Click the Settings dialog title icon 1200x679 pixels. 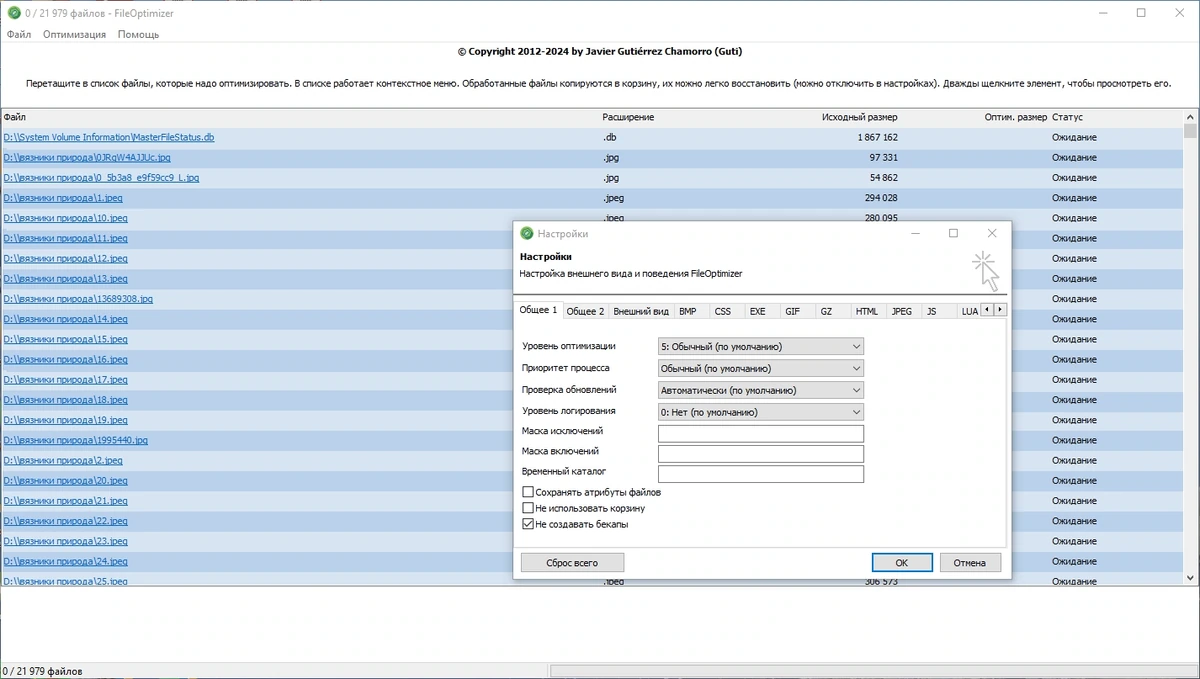point(527,234)
